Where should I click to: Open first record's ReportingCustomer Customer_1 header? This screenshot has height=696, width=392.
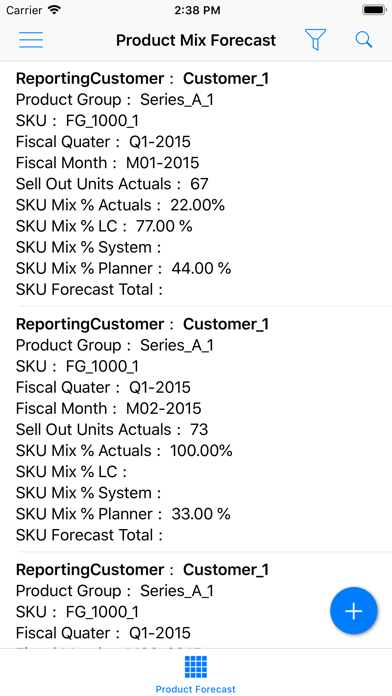coord(142,79)
